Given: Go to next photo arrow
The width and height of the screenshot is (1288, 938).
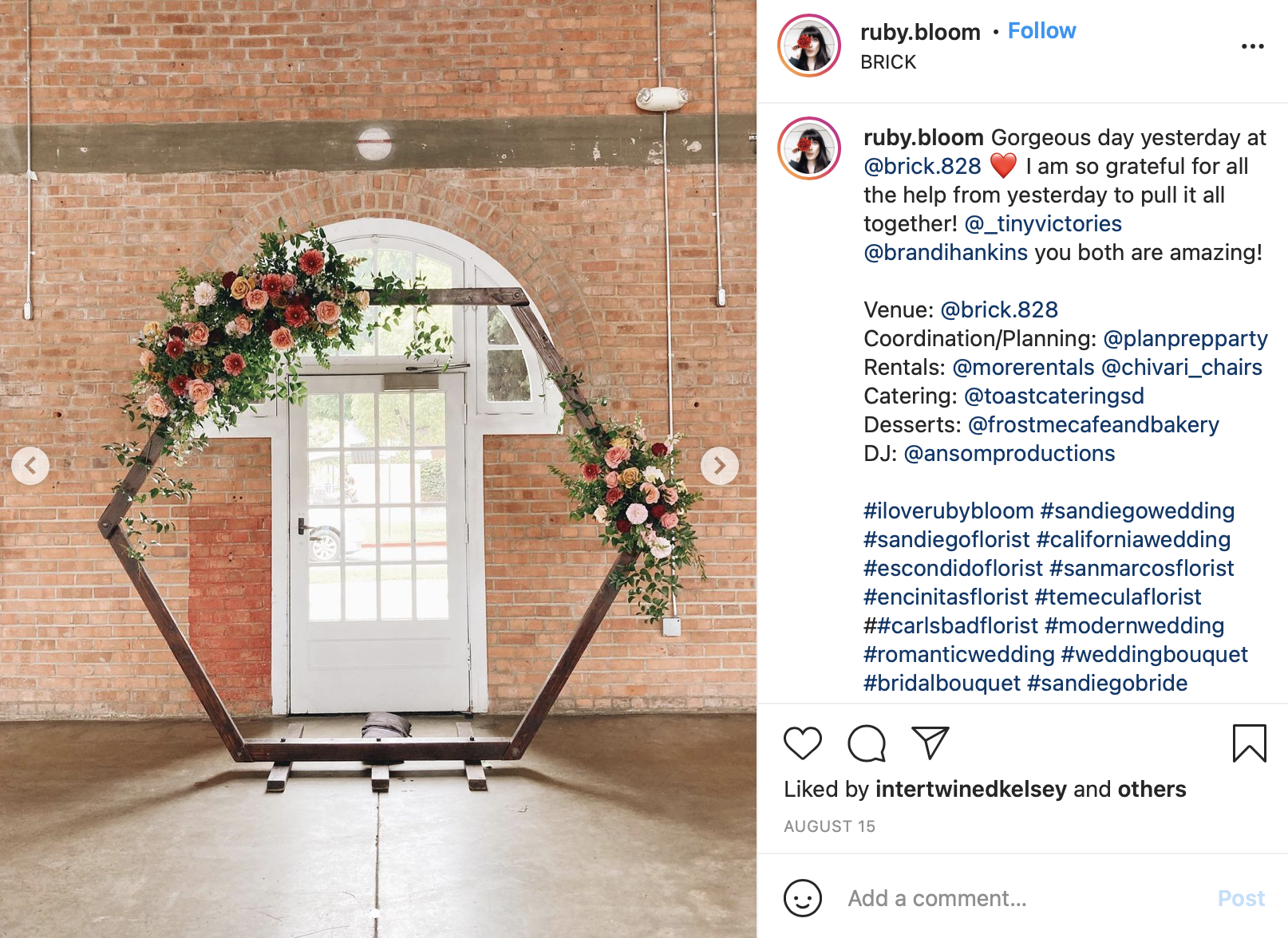Looking at the screenshot, I should pos(720,465).
